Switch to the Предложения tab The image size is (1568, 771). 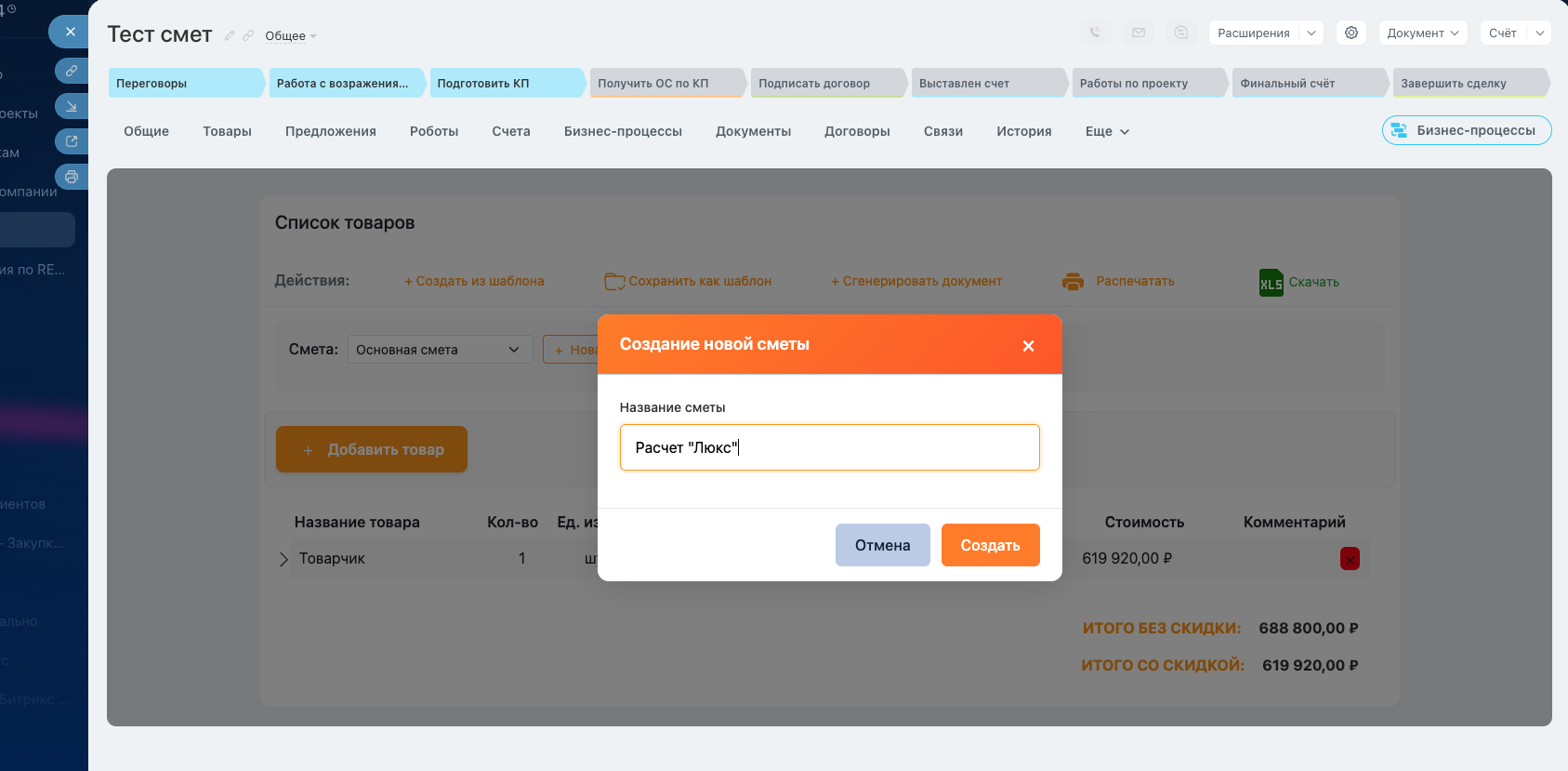click(331, 131)
